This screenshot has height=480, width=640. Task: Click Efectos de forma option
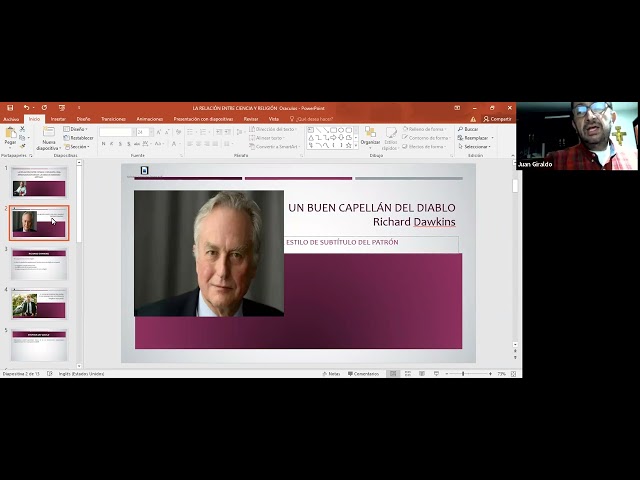coord(424,147)
